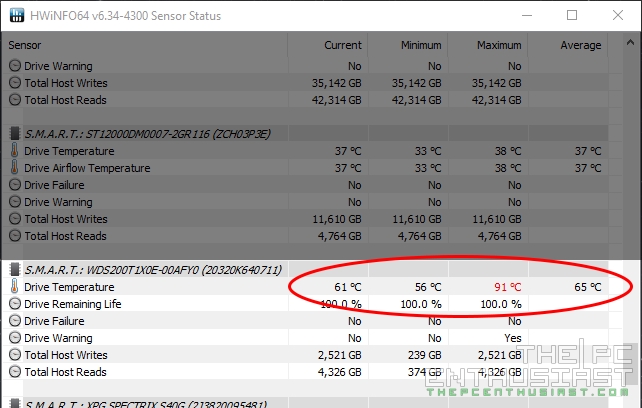Click clock icon of Total Host Writes 35,142 GB row
Viewport: 642px width, 408px height.
coord(15,83)
